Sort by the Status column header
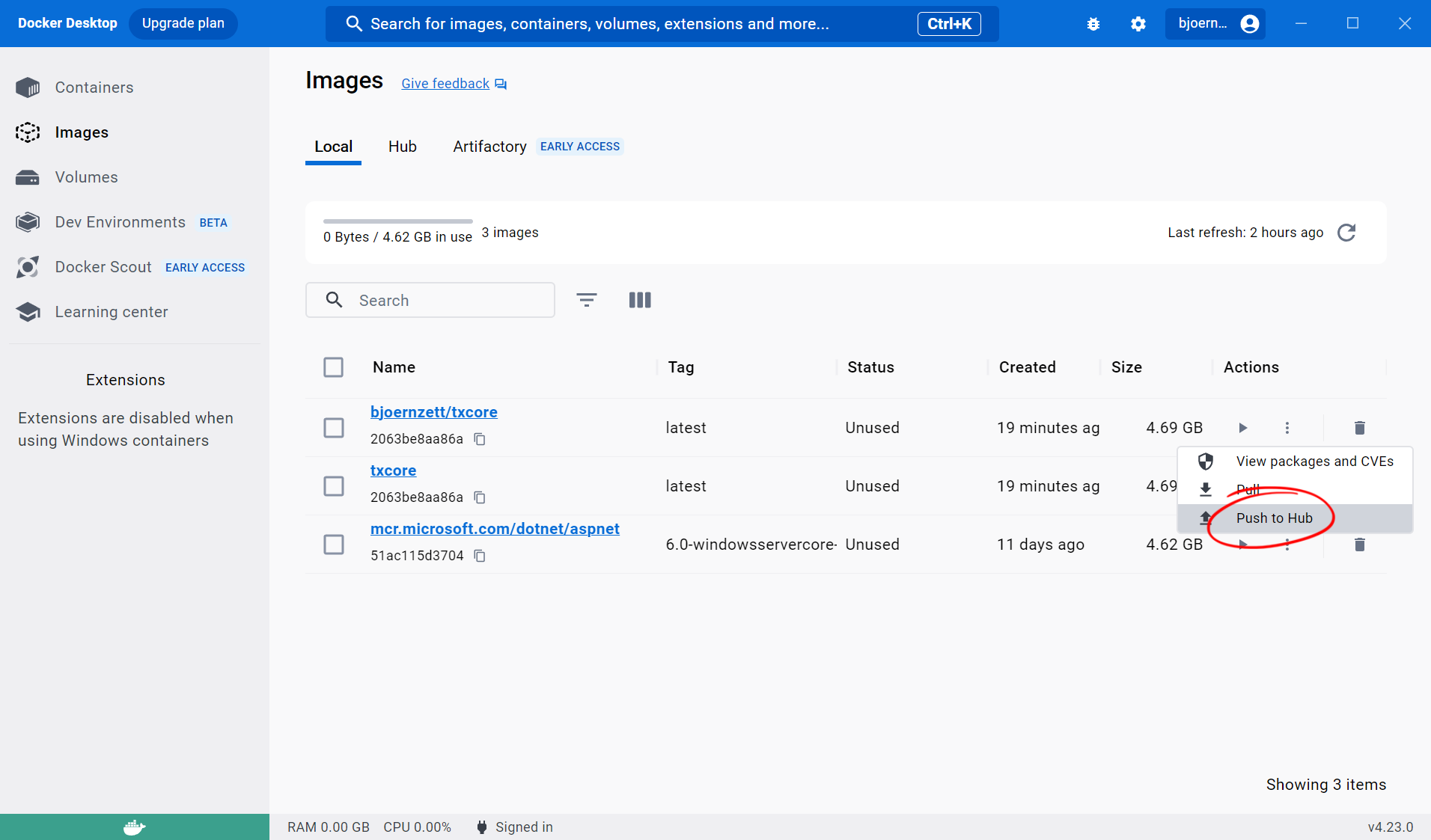Screen dimensions: 1431x840 pyautogui.click(x=870, y=367)
